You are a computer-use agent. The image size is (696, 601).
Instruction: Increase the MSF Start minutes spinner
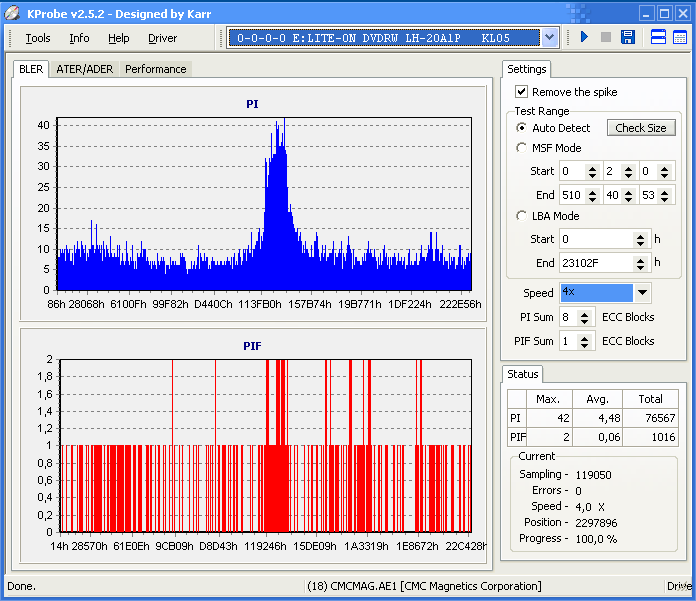pyautogui.click(x=592, y=167)
